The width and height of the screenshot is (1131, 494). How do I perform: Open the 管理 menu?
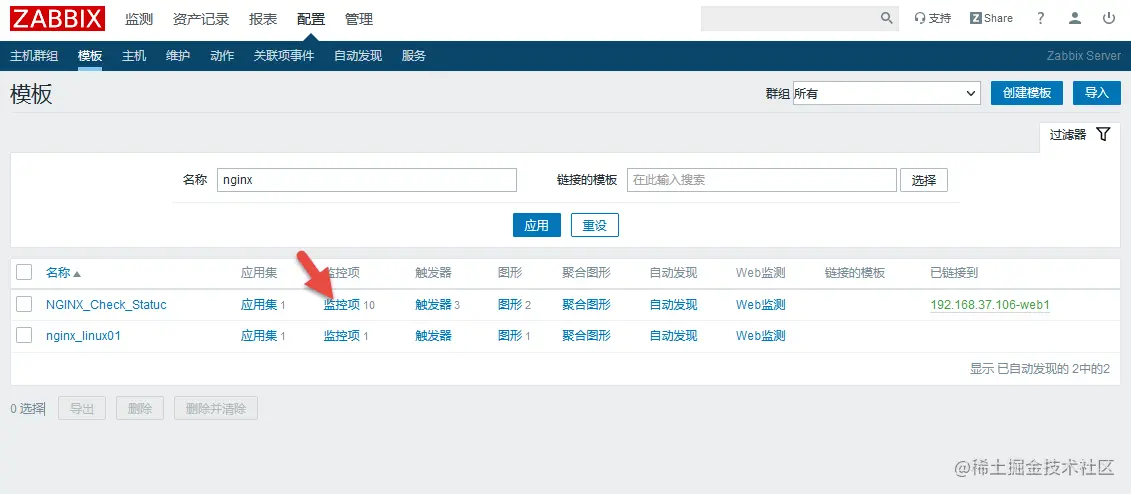tap(359, 19)
